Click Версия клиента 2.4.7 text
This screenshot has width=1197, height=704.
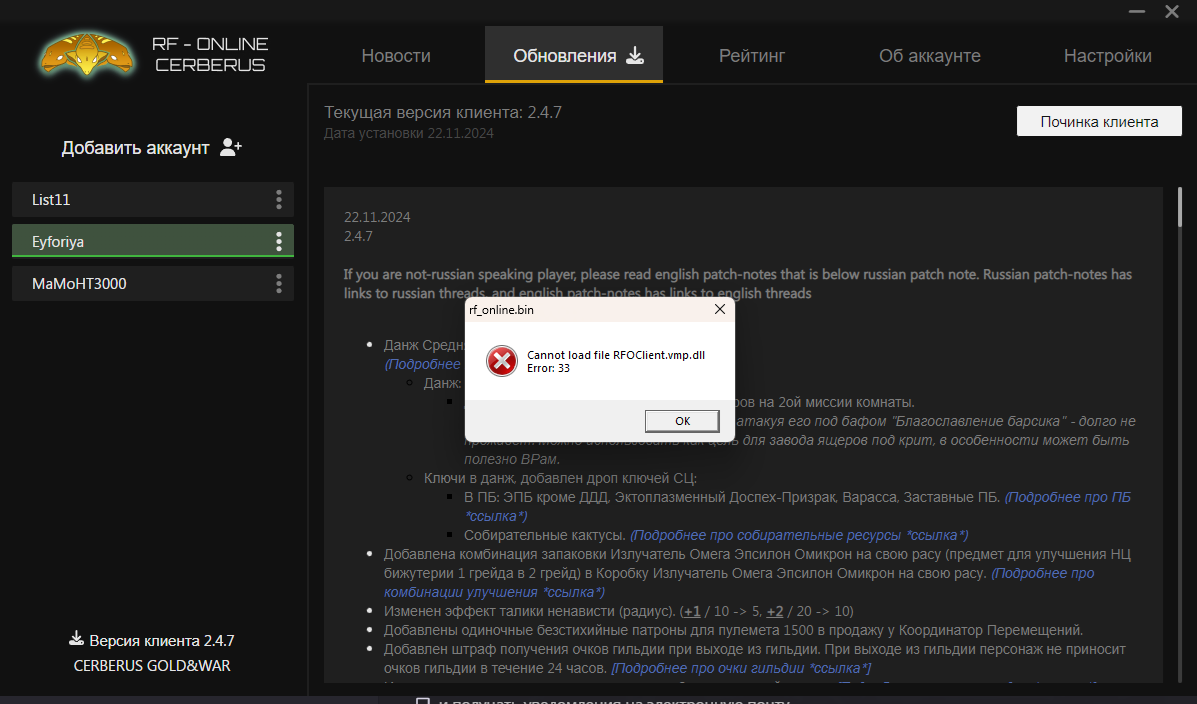click(x=161, y=641)
